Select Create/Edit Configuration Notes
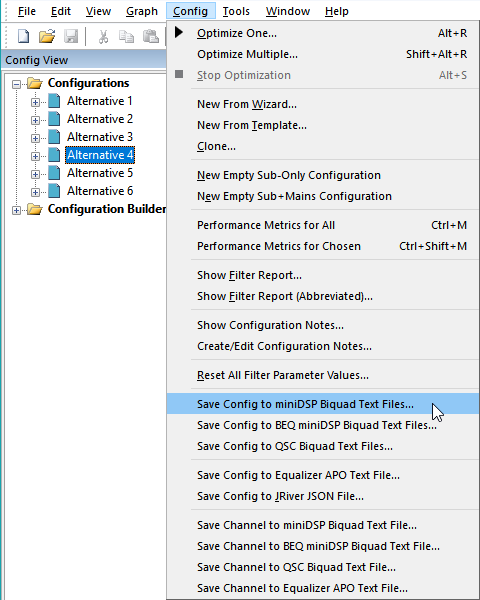480x600 pixels. click(x=323, y=346)
